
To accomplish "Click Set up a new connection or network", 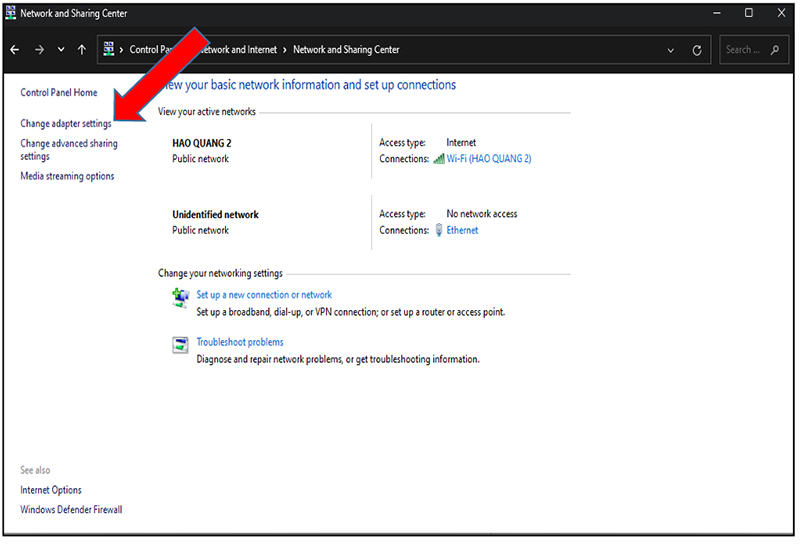I will coord(264,294).
